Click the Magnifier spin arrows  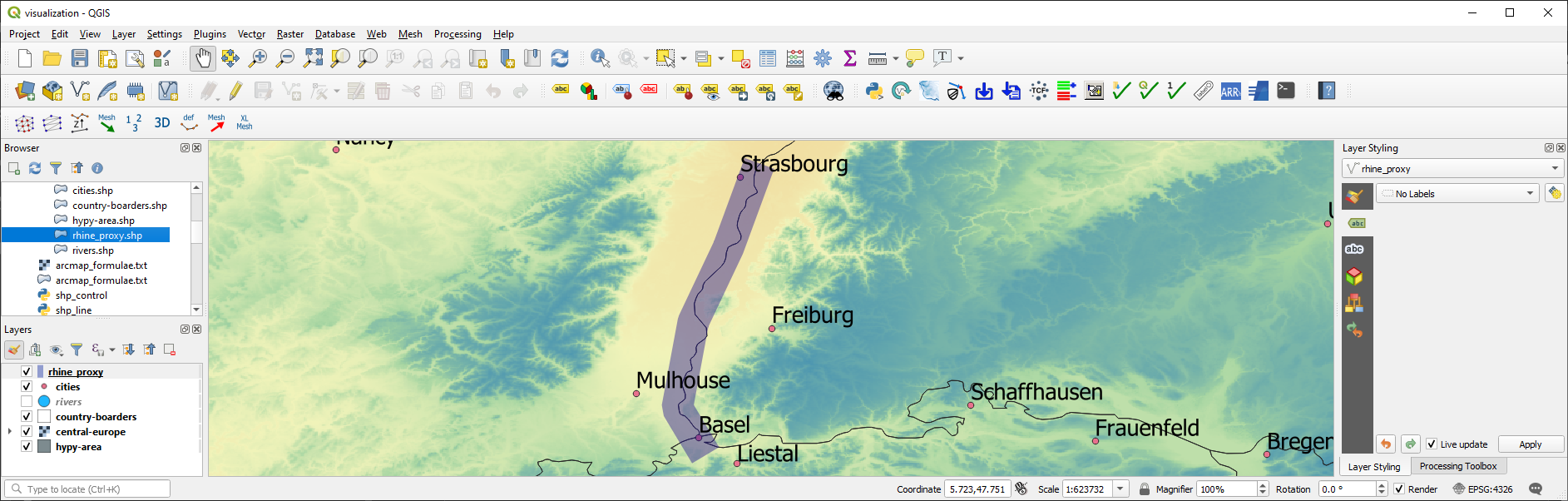[x=1263, y=489]
